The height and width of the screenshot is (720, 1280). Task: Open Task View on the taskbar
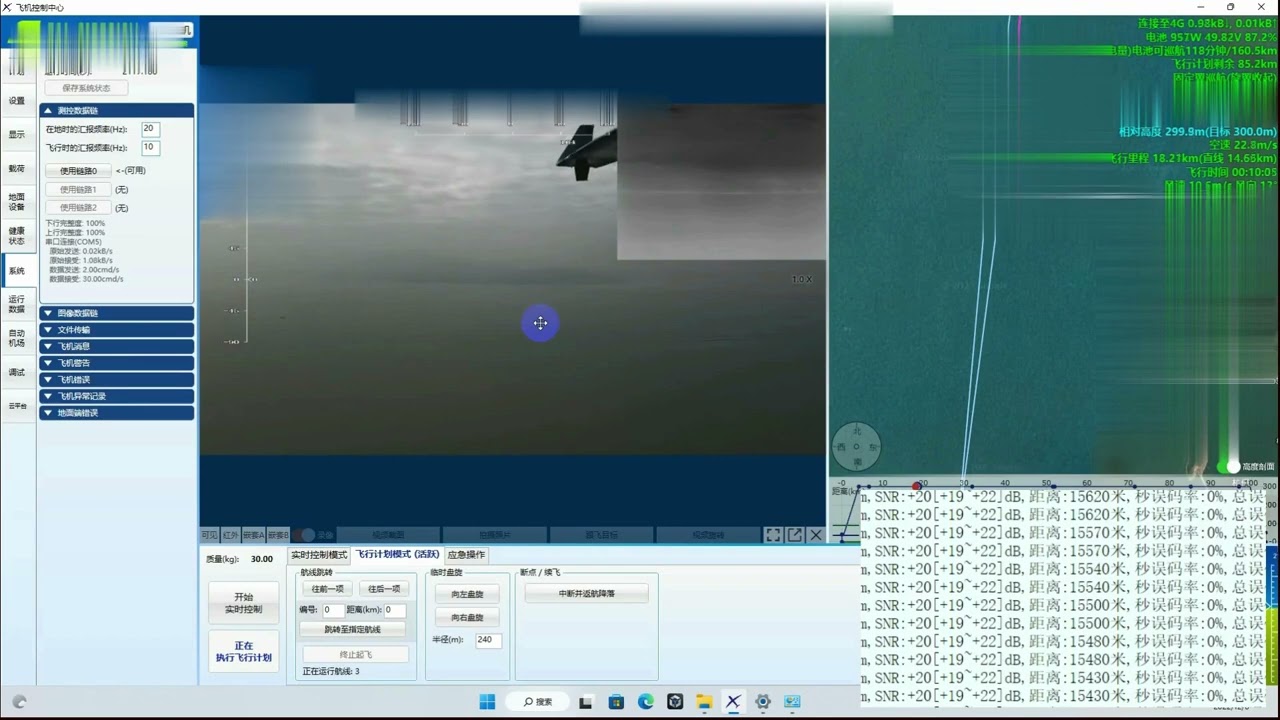586,702
